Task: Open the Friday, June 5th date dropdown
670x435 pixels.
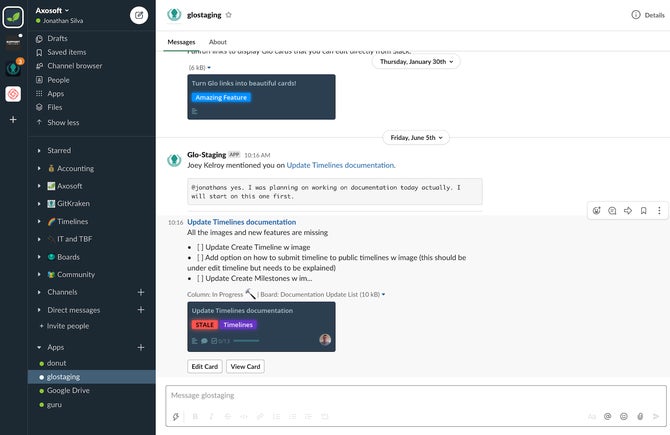Action: tap(416, 138)
